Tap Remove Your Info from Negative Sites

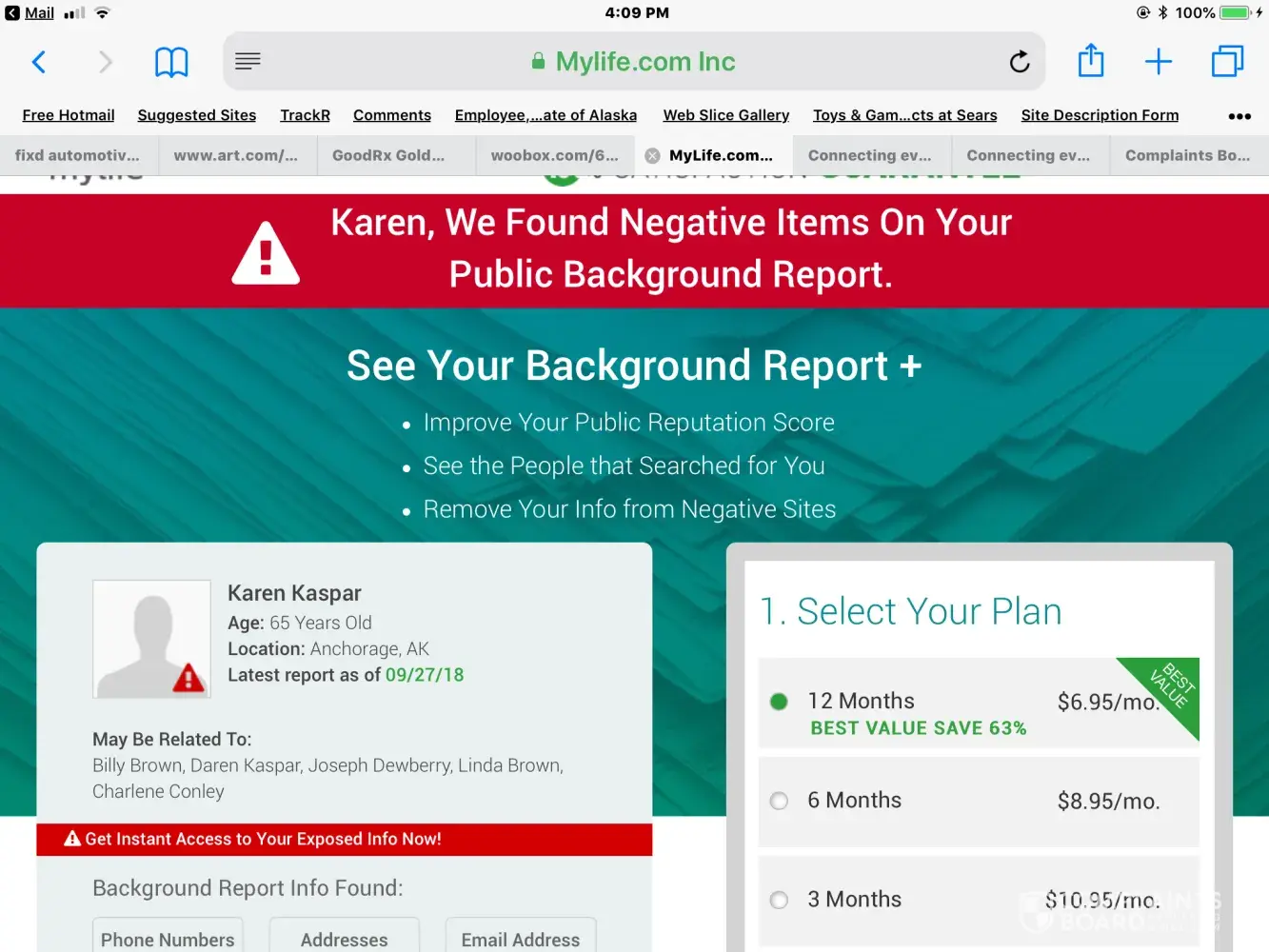pyautogui.click(x=630, y=509)
